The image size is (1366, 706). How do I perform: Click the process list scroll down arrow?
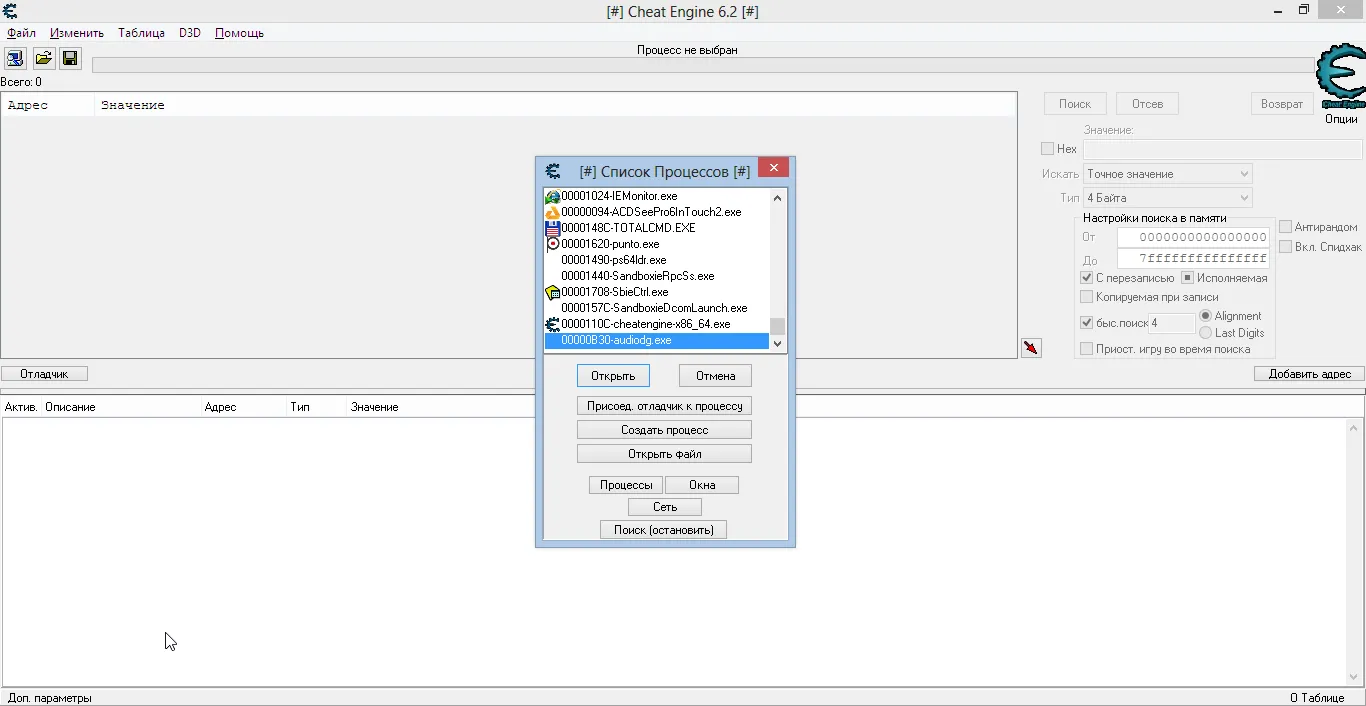778,343
